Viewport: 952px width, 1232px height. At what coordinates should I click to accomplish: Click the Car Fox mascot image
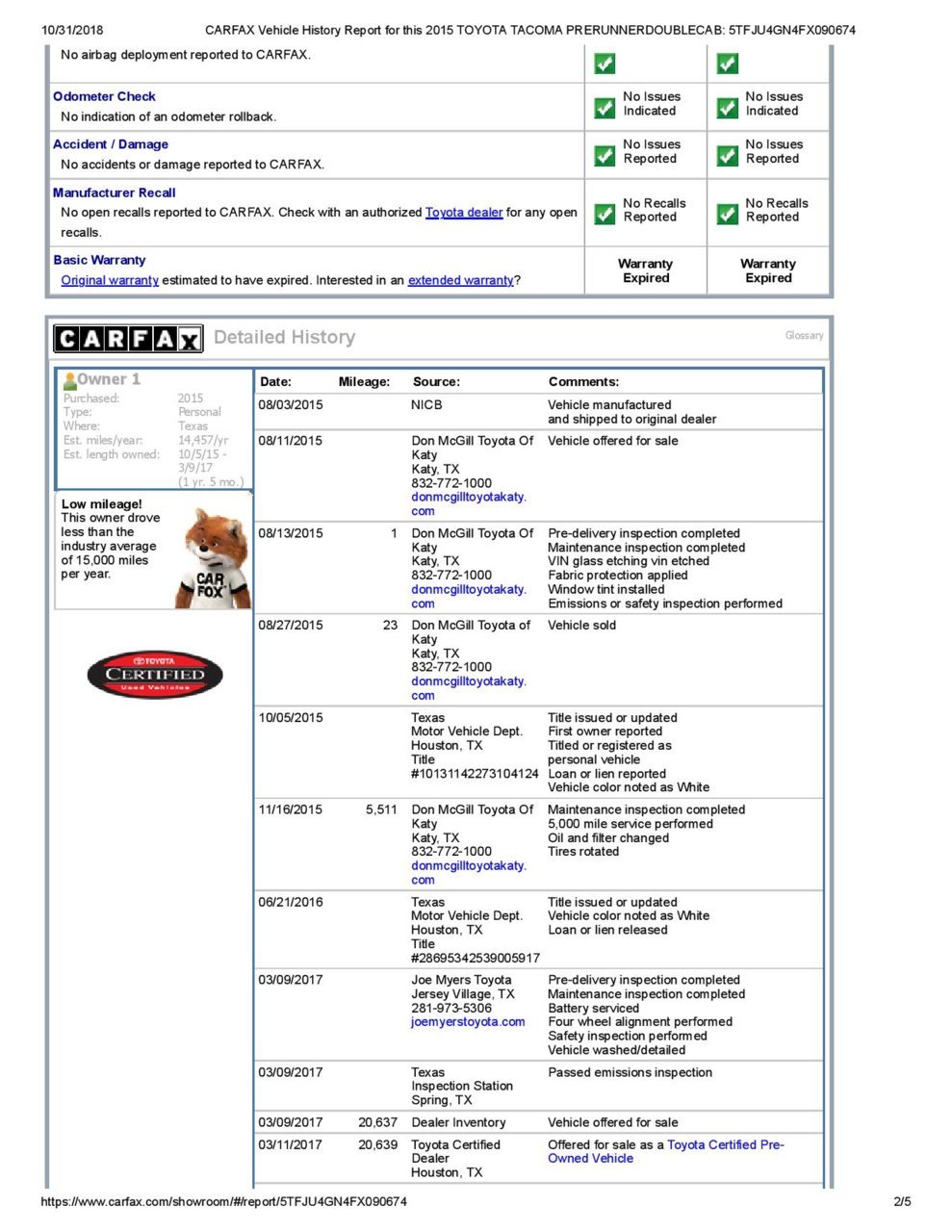(x=215, y=558)
